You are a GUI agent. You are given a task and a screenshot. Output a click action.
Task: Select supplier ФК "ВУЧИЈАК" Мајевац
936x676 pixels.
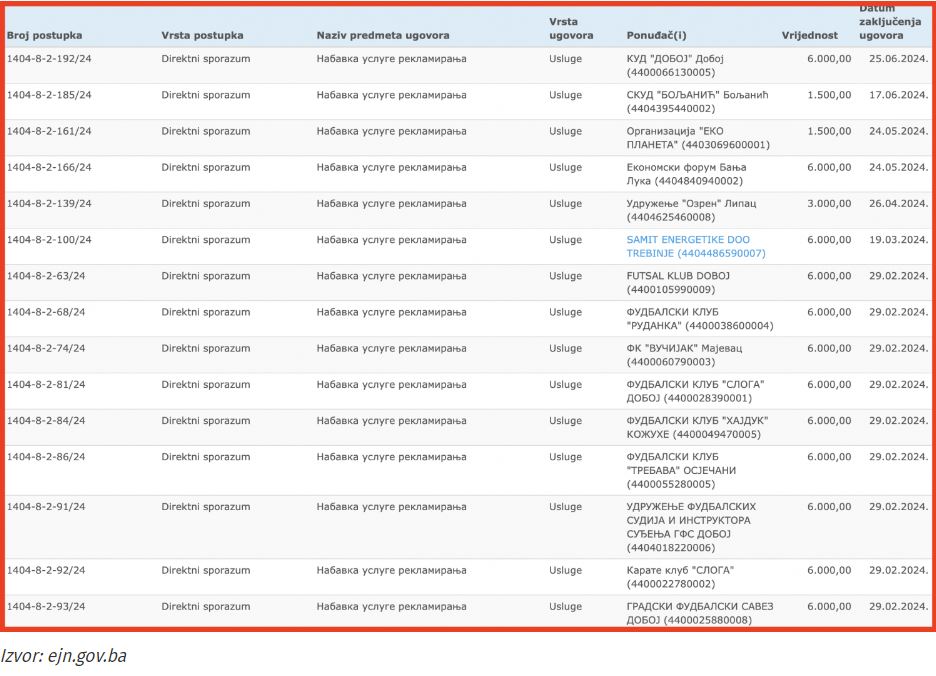[x=684, y=355]
